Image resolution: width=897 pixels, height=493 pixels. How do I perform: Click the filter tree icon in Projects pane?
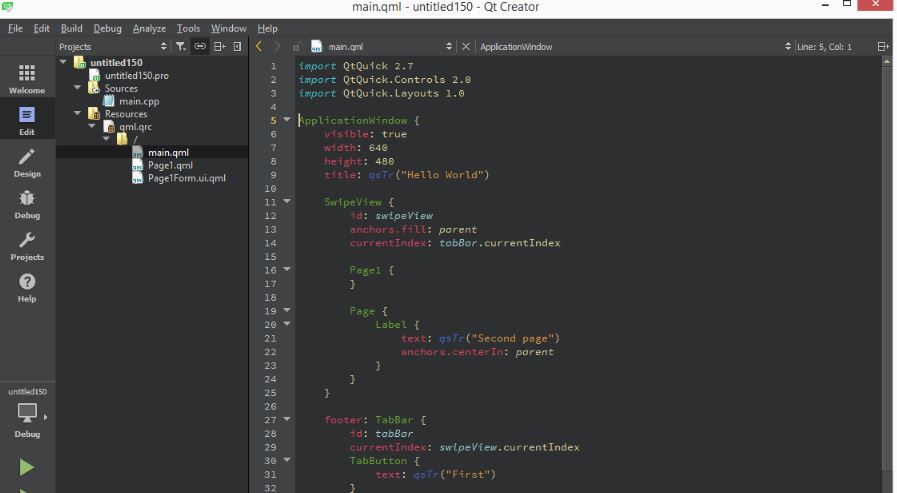181,46
